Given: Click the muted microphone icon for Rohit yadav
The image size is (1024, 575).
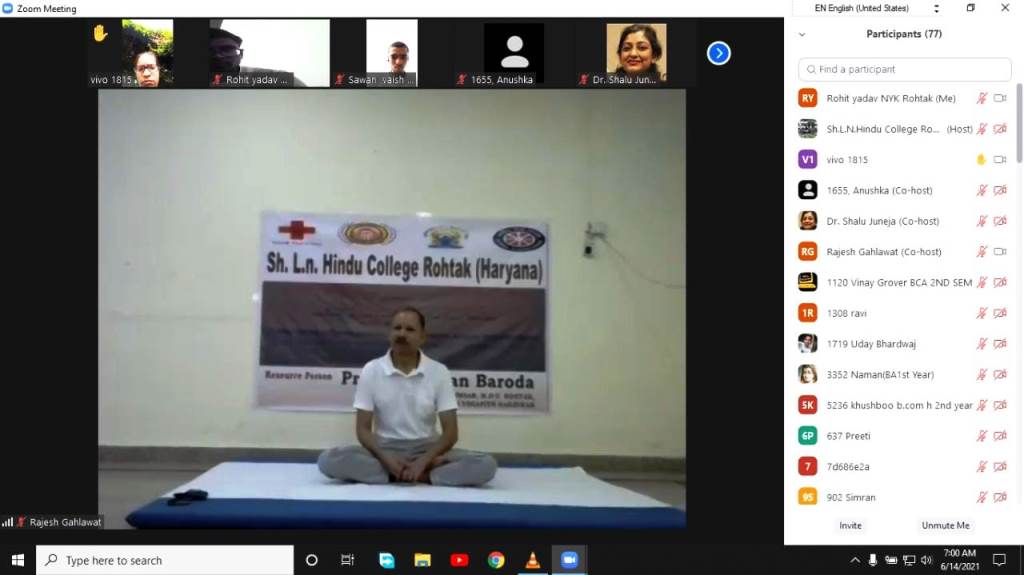Looking at the screenshot, I should coord(981,98).
